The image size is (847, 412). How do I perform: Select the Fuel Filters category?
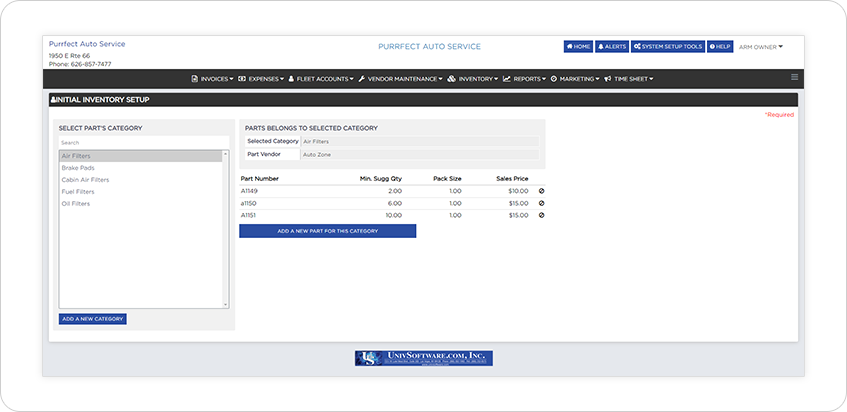pyautogui.click(x=140, y=192)
